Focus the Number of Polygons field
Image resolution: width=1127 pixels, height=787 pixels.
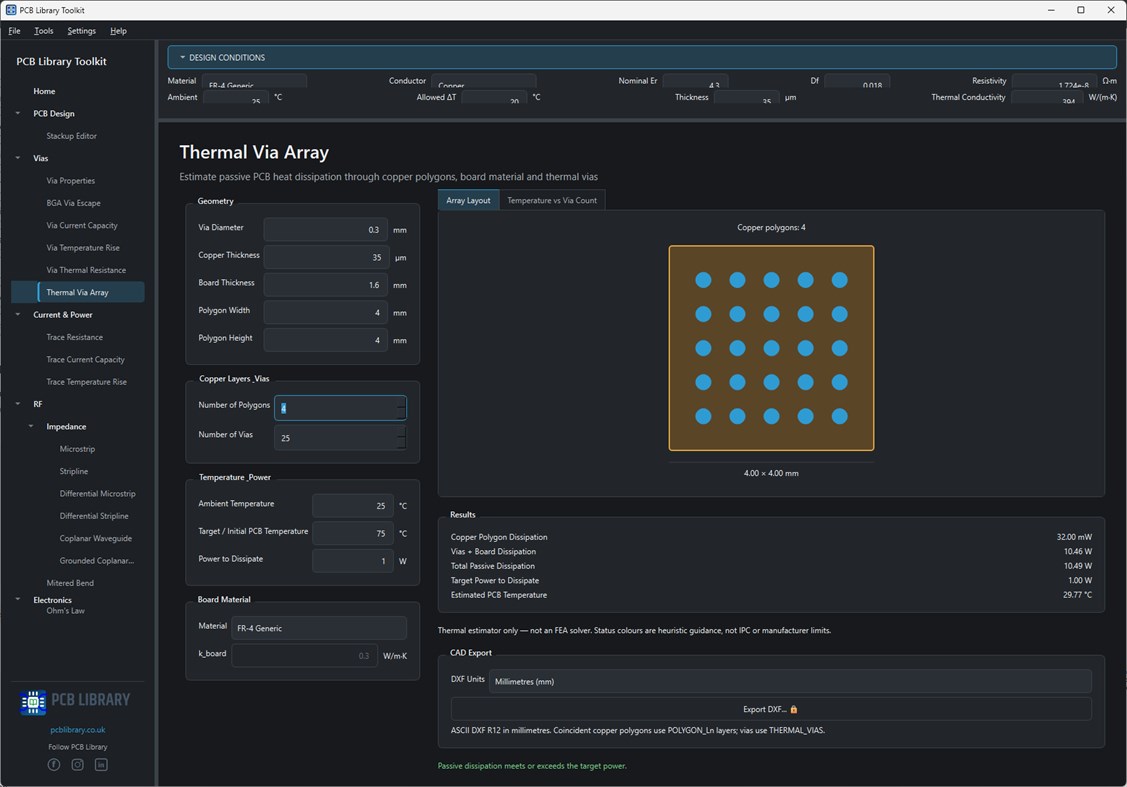click(x=340, y=408)
